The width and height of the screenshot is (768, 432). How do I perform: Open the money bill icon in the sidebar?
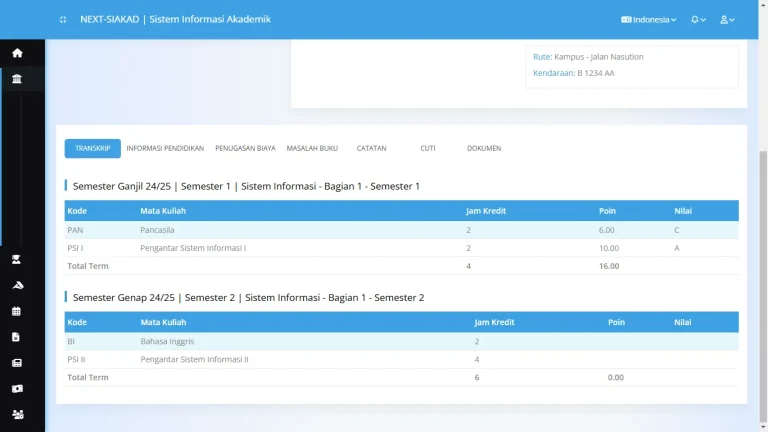click(17, 389)
